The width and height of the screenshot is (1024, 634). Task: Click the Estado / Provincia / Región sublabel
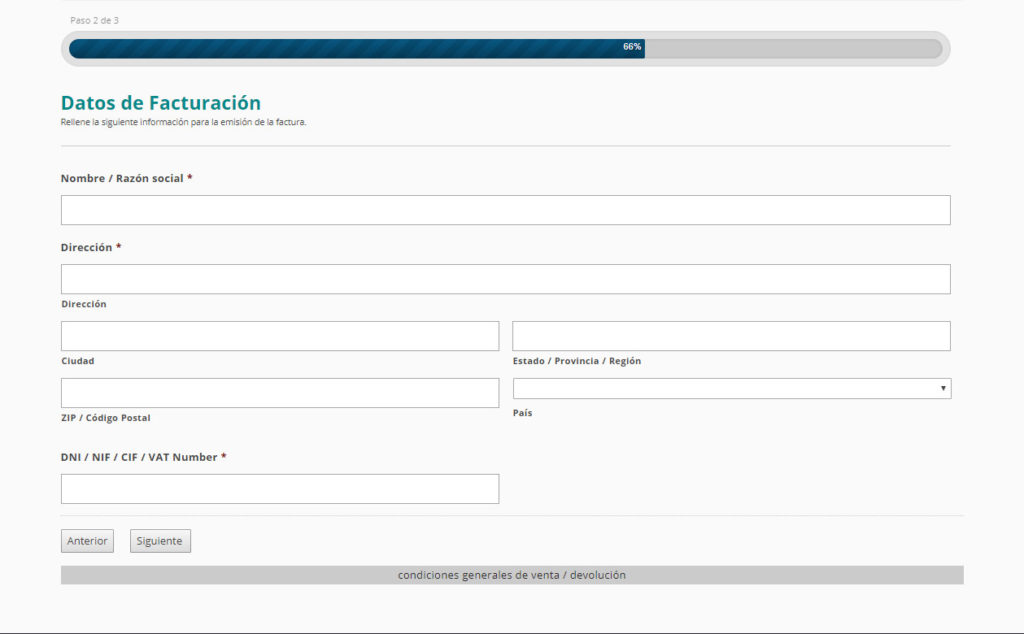coord(577,361)
